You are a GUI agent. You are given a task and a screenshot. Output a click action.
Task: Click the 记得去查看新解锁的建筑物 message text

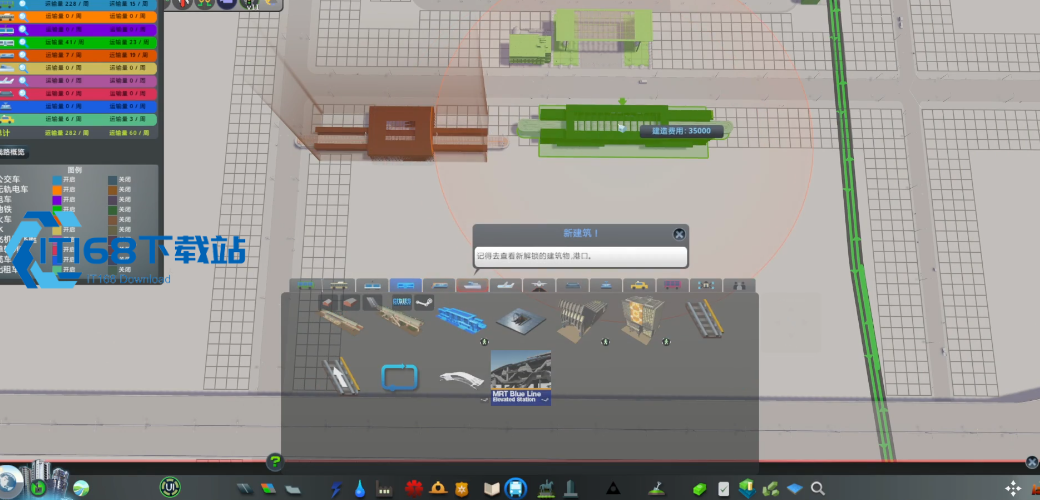tap(534, 255)
